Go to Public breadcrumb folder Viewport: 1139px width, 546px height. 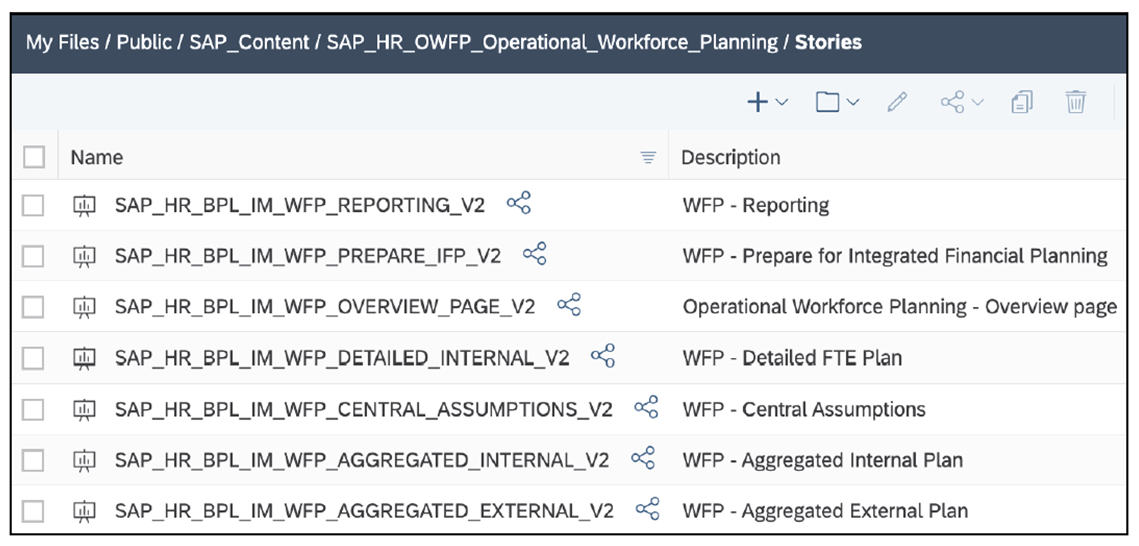coord(145,42)
